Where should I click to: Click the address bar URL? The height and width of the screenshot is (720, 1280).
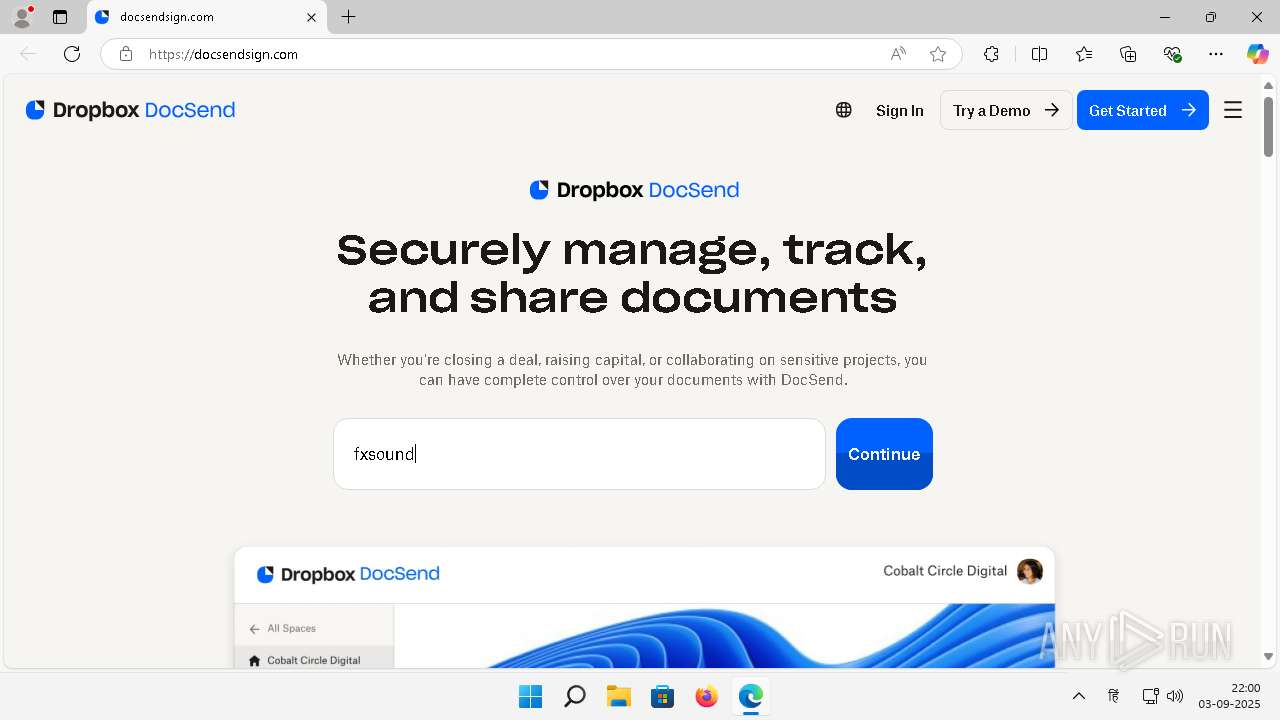223,54
